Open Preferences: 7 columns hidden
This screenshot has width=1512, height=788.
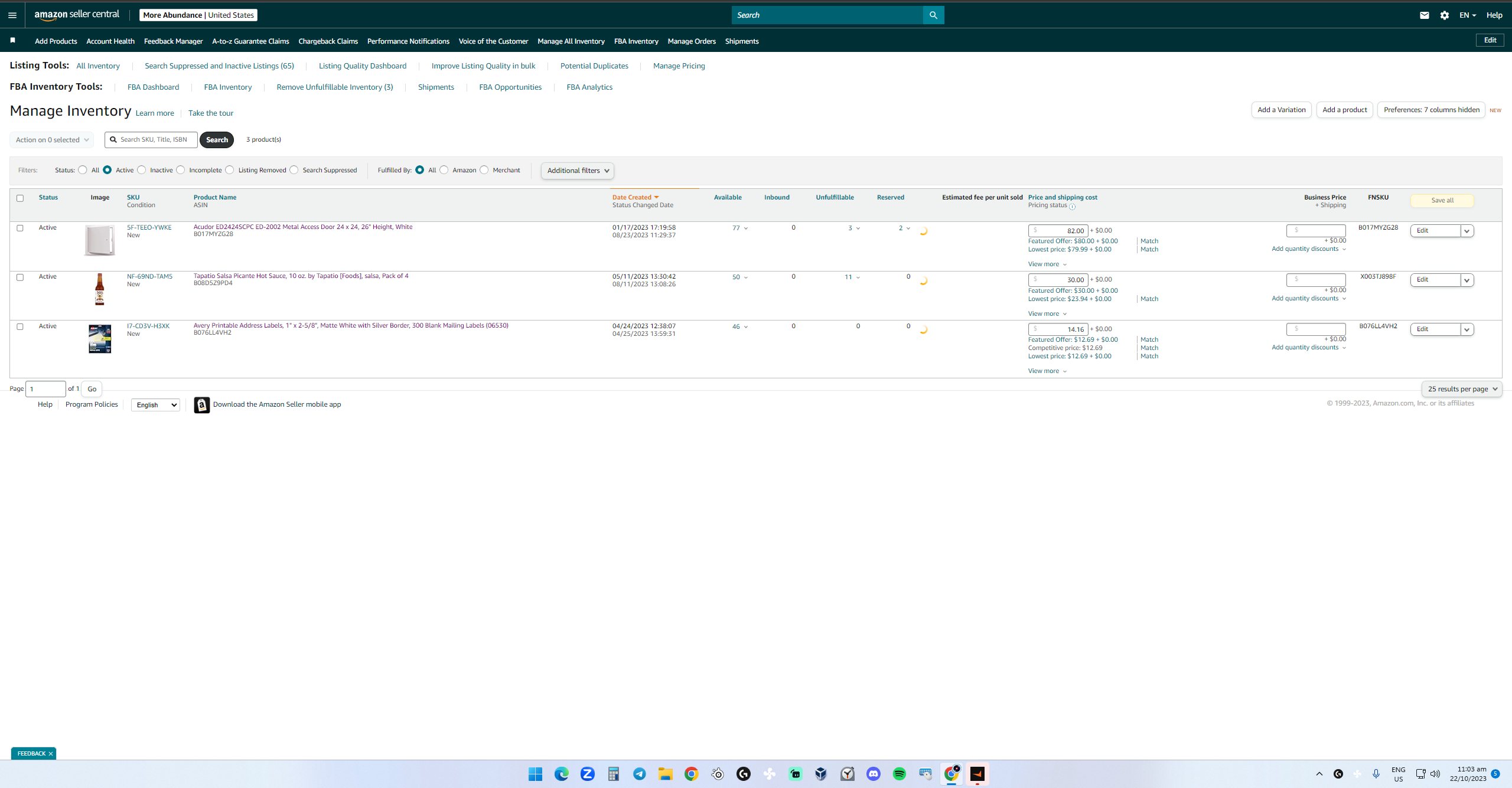tap(1432, 110)
